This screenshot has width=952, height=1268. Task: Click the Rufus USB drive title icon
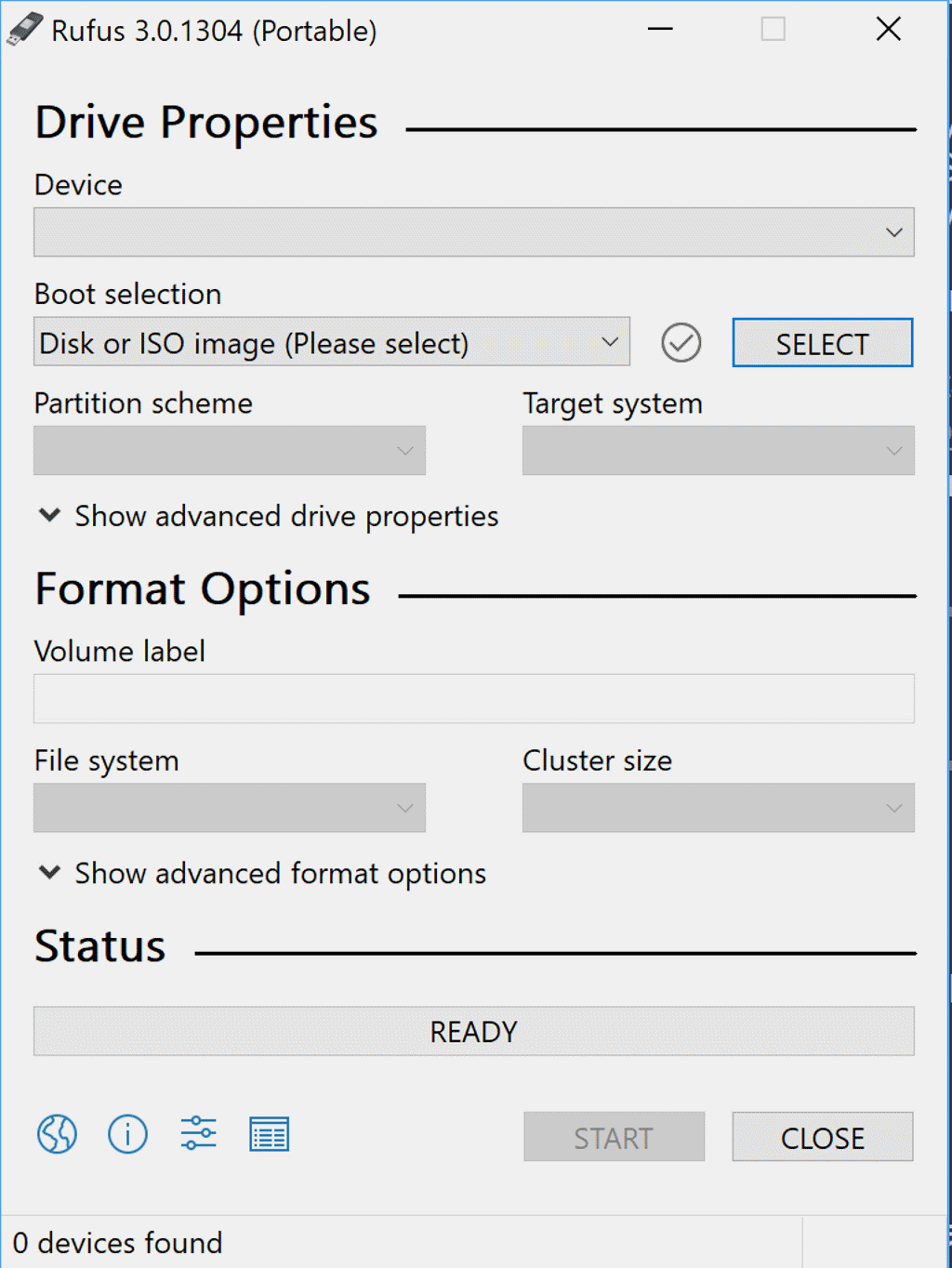(x=25, y=29)
